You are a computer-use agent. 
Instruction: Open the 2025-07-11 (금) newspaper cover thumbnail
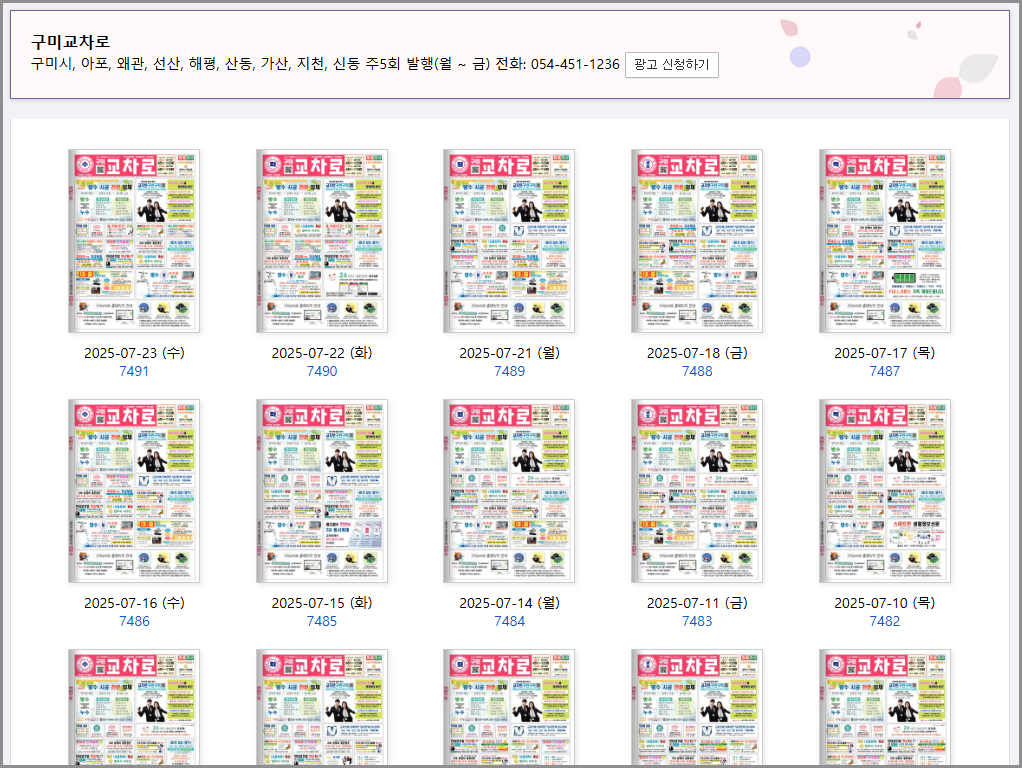(697, 491)
